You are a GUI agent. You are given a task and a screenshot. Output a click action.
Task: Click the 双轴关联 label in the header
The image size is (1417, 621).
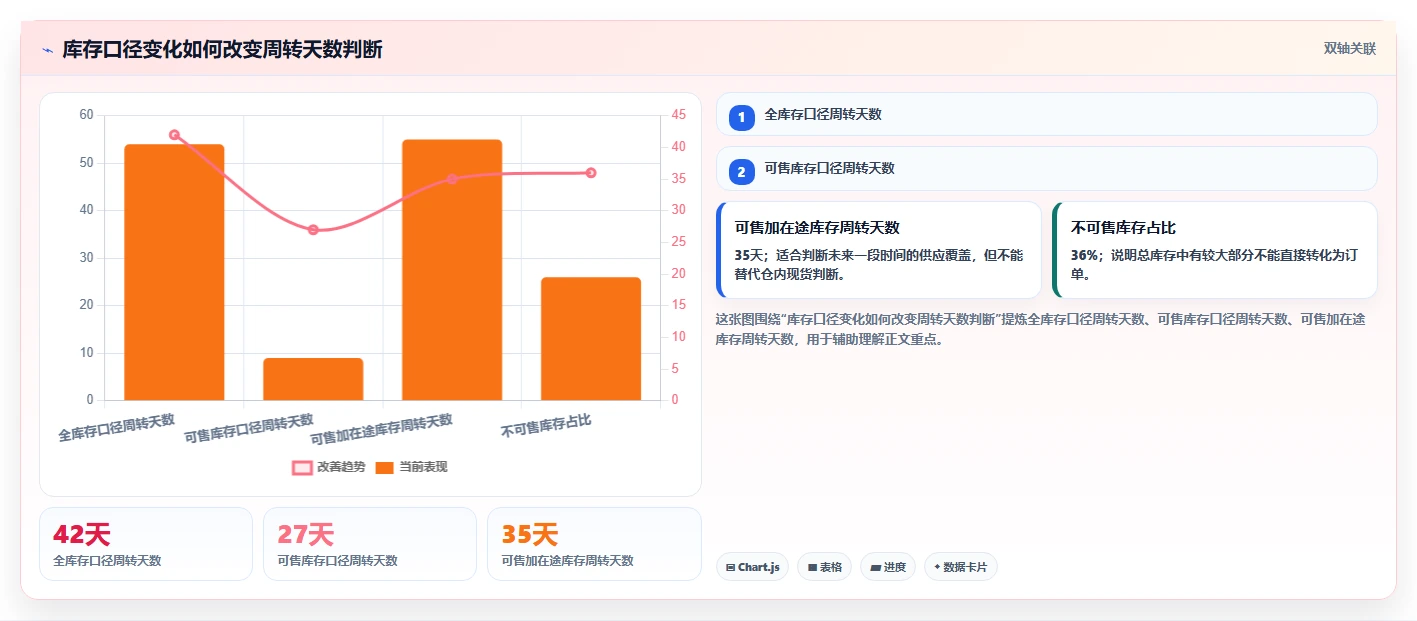(1350, 48)
